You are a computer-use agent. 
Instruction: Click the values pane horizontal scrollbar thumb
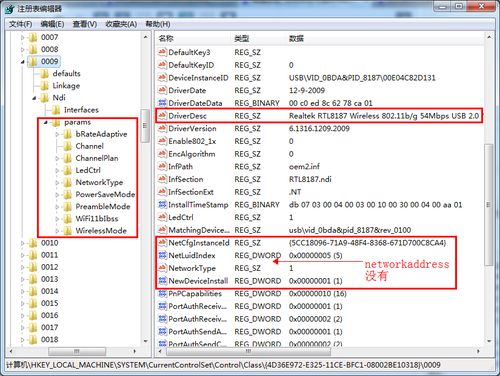248,351
